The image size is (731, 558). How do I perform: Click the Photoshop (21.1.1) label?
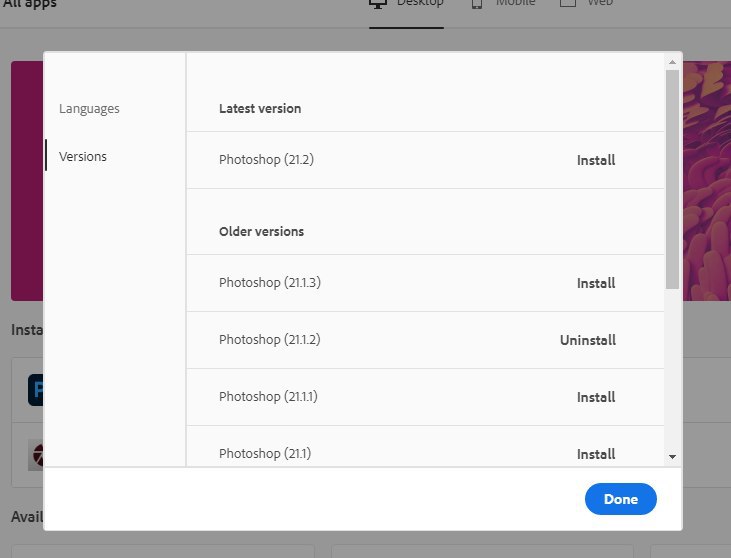coord(268,396)
